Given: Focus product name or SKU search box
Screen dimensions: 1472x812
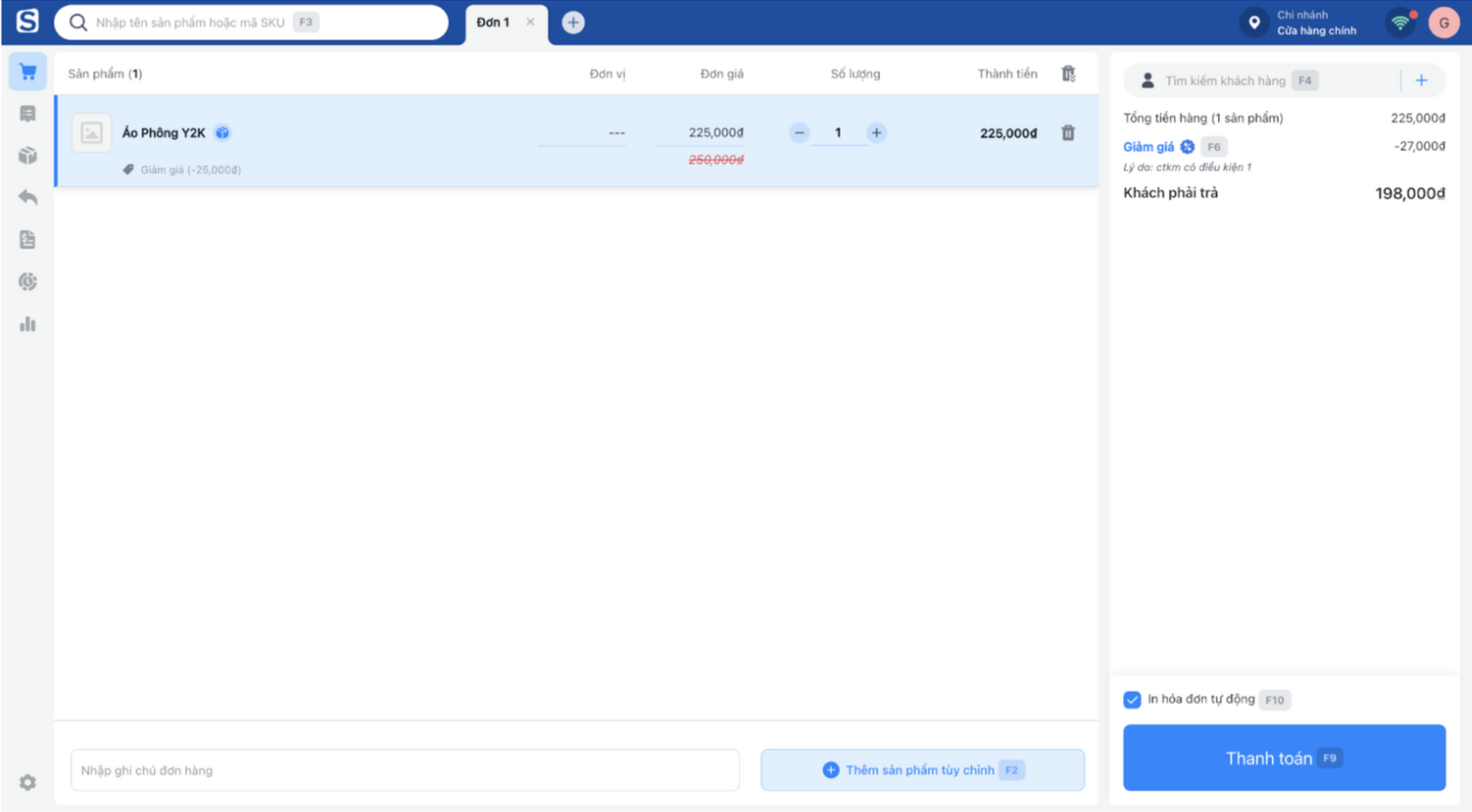Looking at the screenshot, I should click(251, 23).
